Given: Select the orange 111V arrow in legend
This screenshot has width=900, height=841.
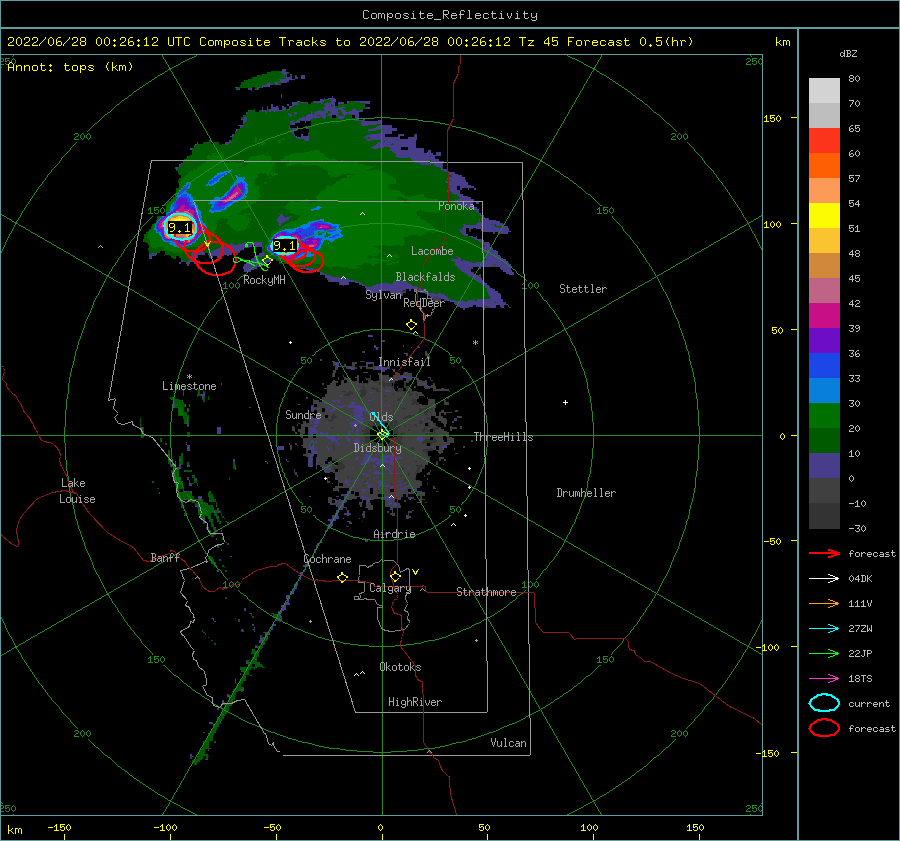Looking at the screenshot, I should [x=824, y=603].
